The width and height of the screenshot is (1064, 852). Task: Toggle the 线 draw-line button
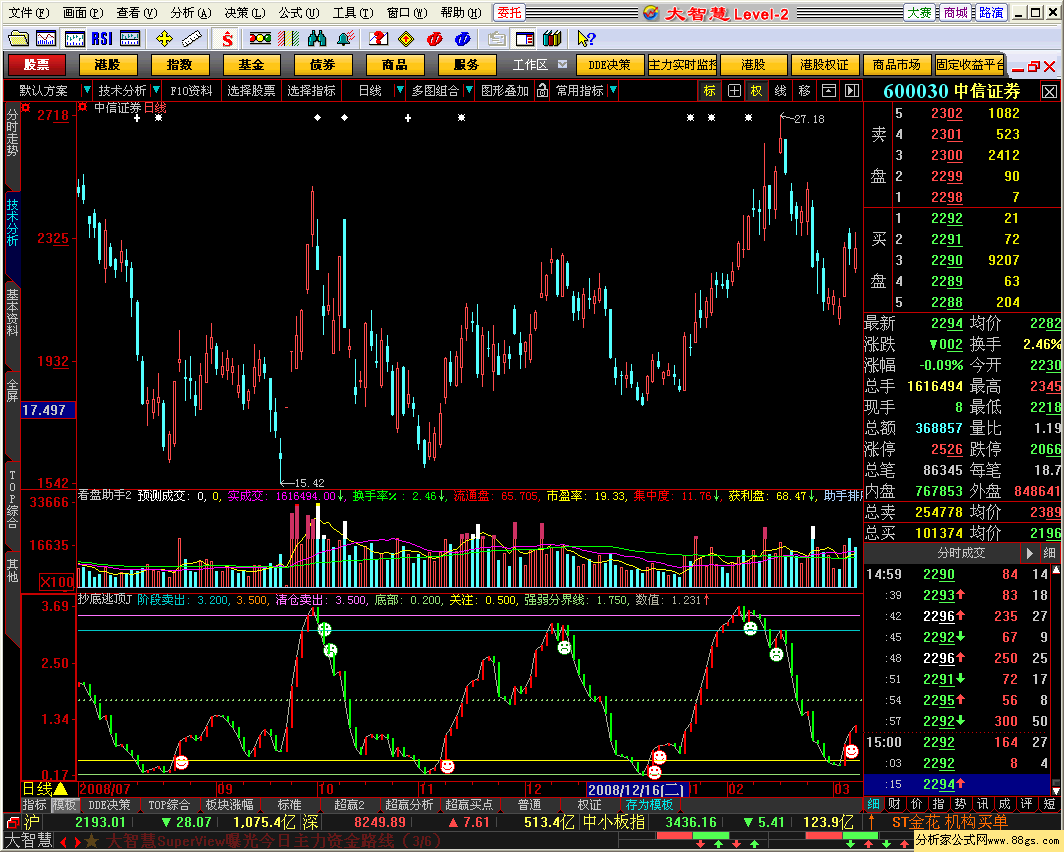tap(780, 90)
